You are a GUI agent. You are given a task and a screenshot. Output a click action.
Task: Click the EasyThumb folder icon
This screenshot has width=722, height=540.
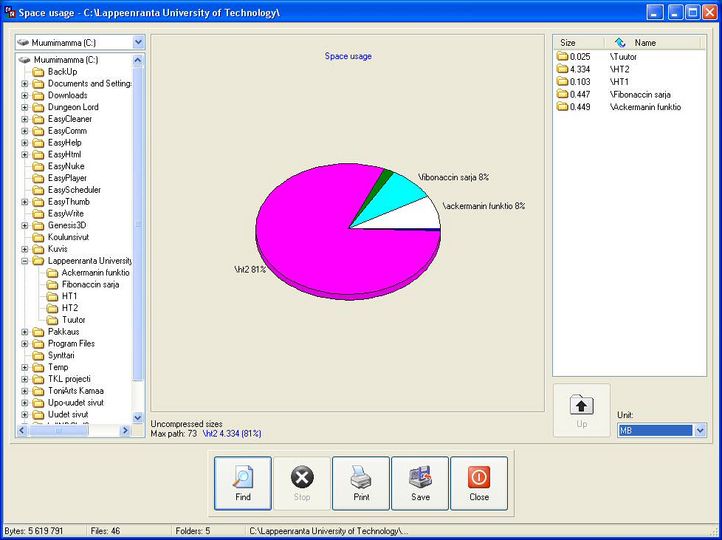pos(38,202)
